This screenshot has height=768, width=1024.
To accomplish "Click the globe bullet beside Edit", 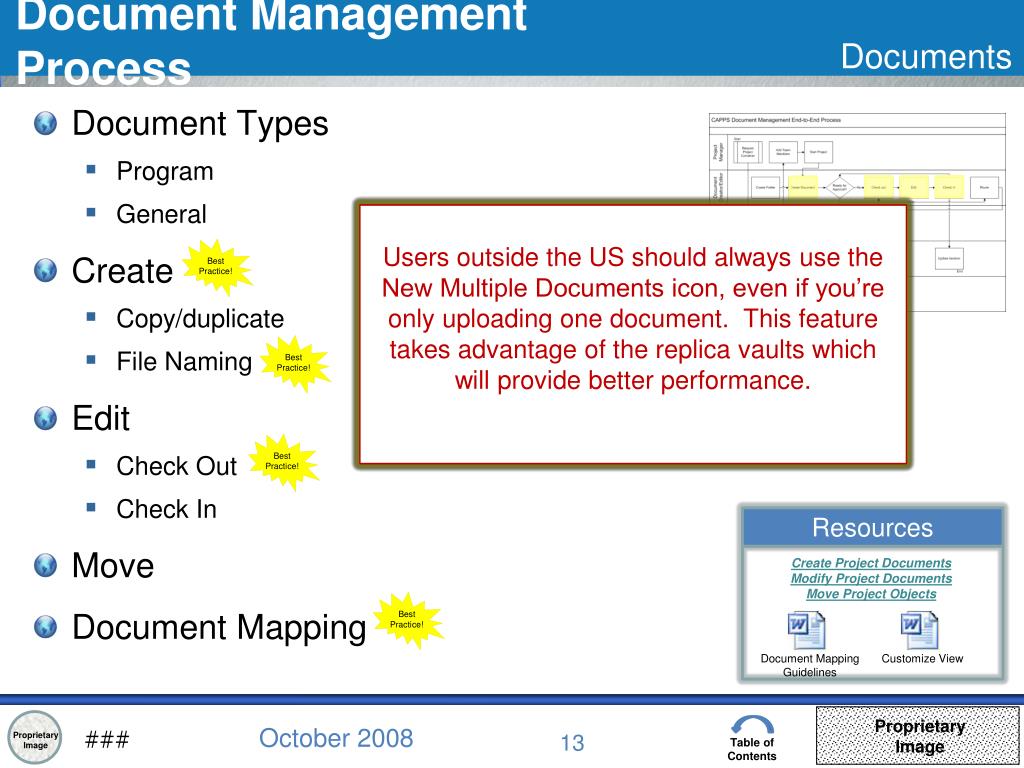I will (x=45, y=418).
